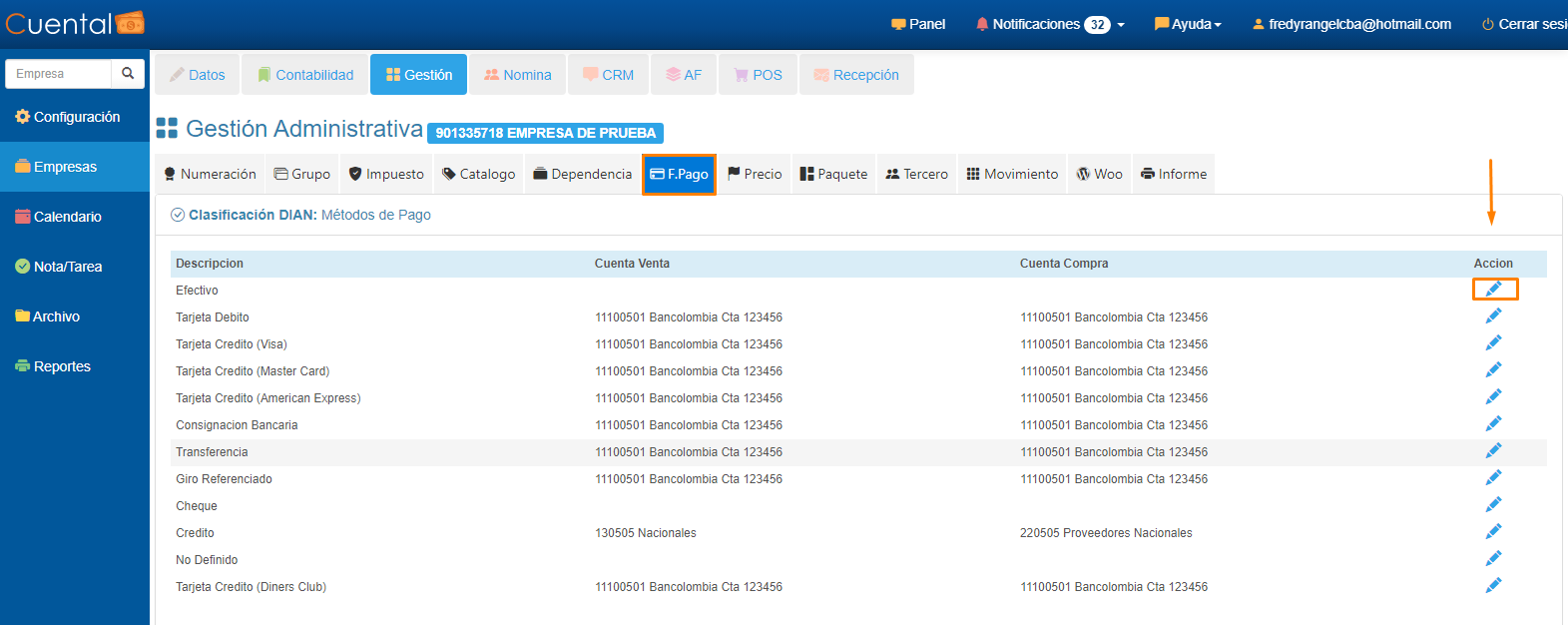Viewport: 1568px width, 625px height.
Task: Edit the Tarjeta Credito (Diners Club) row
Action: (1493, 586)
